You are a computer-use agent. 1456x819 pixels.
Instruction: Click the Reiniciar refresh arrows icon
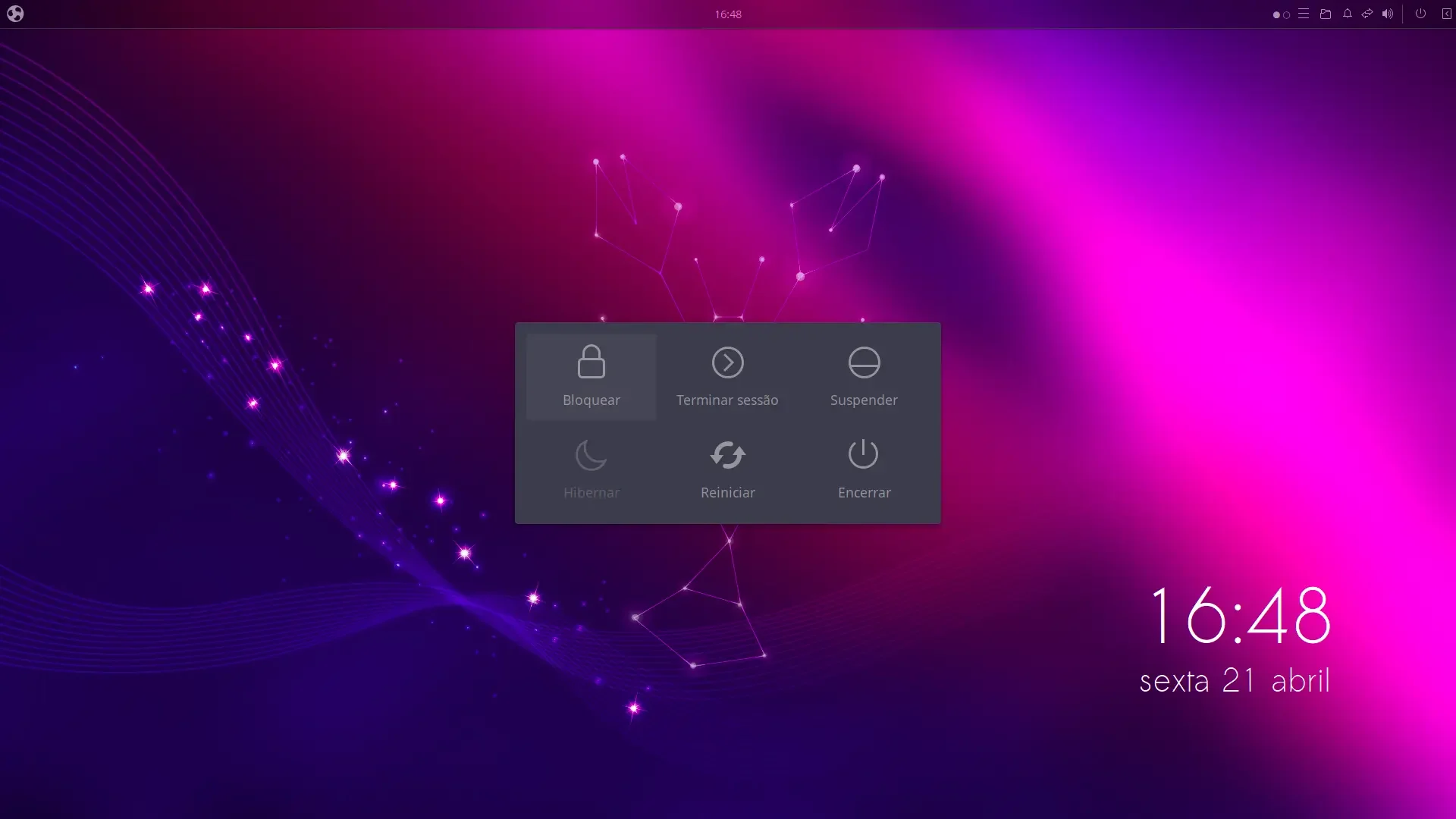[x=727, y=455]
